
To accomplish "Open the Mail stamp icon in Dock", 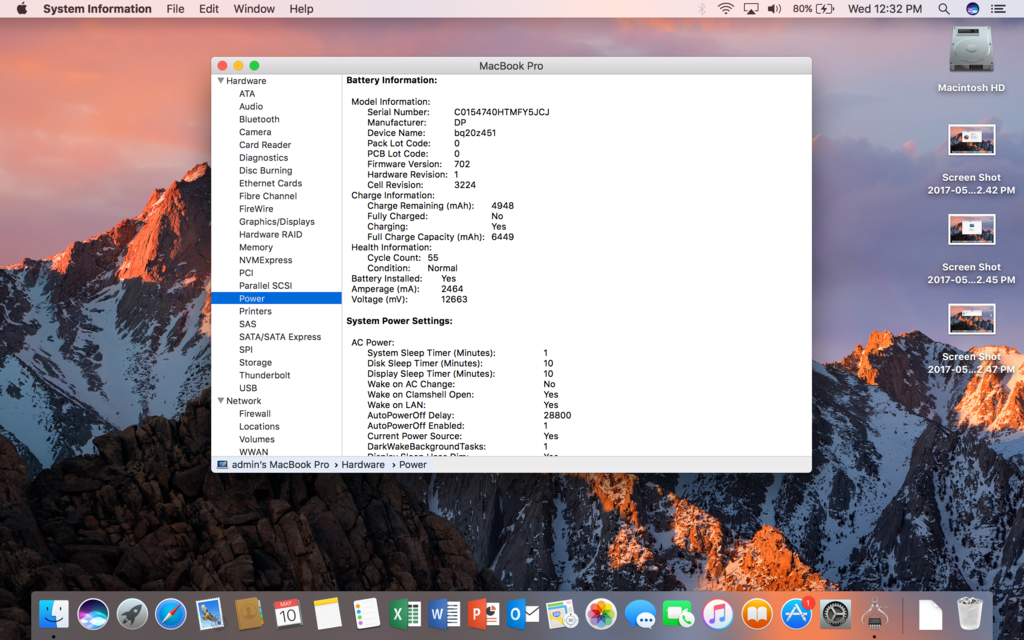I will (x=210, y=614).
